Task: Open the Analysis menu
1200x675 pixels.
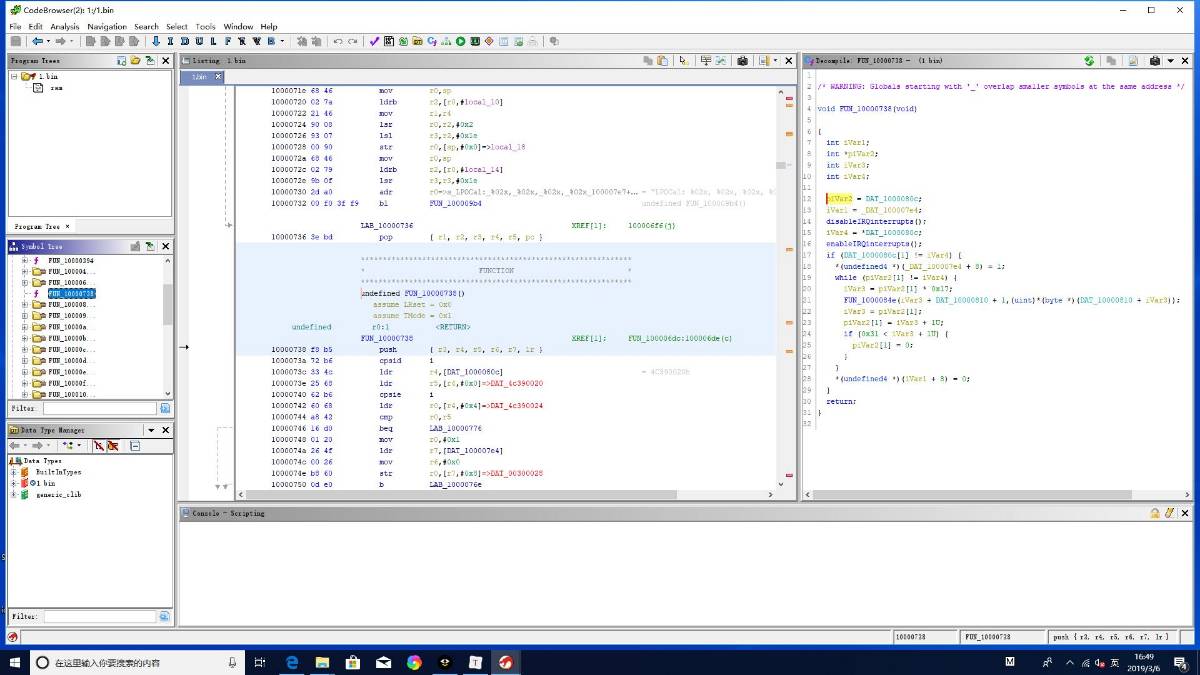Action: point(64,27)
